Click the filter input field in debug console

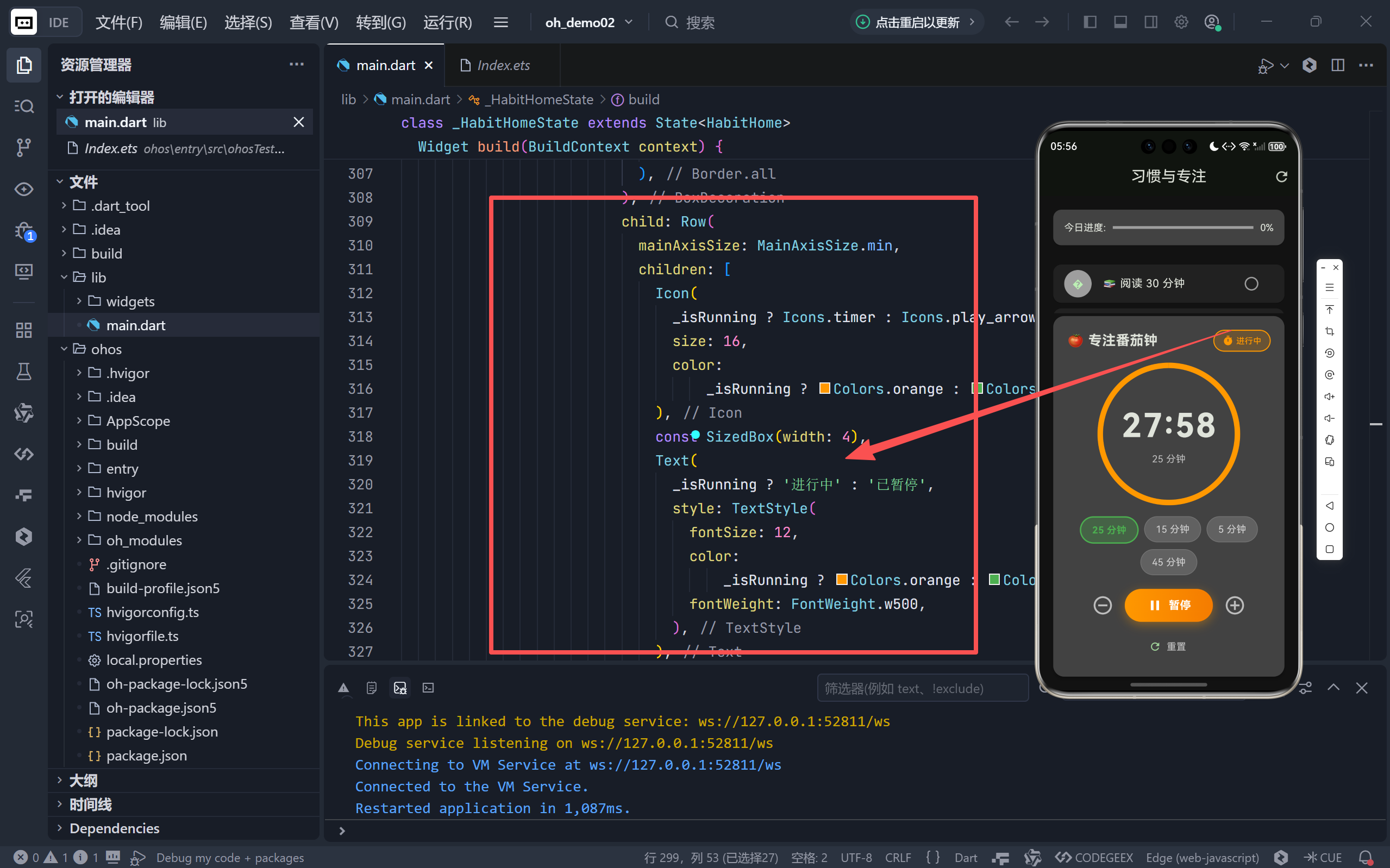point(922,688)
